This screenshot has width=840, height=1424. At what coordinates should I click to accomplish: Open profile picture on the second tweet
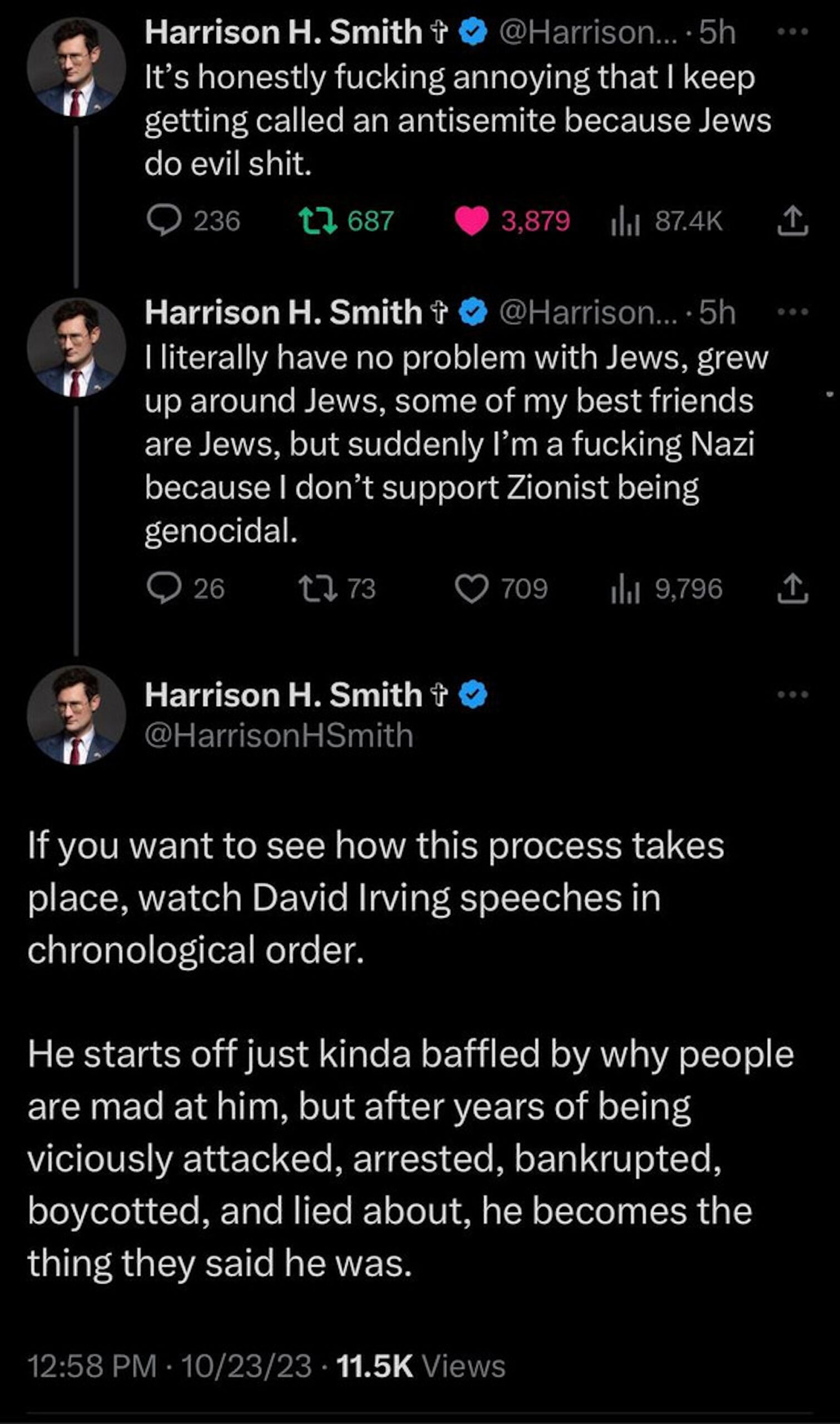pyautogui.click(x=76, y=347)
